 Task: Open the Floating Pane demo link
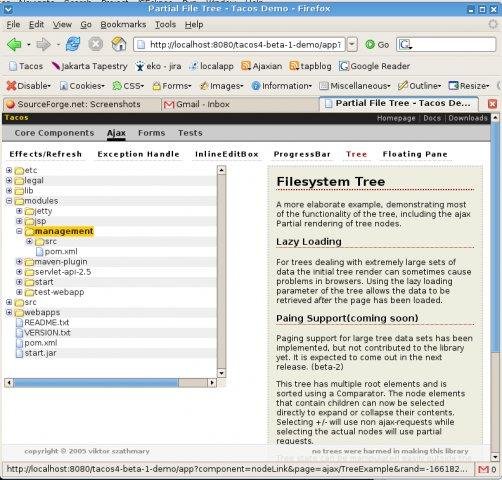coord(415,154)
